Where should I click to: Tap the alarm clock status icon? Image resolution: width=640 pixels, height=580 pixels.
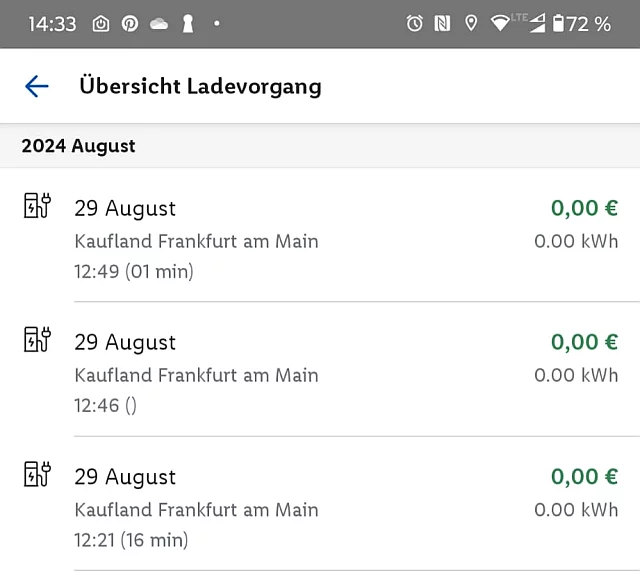[414, 23]
